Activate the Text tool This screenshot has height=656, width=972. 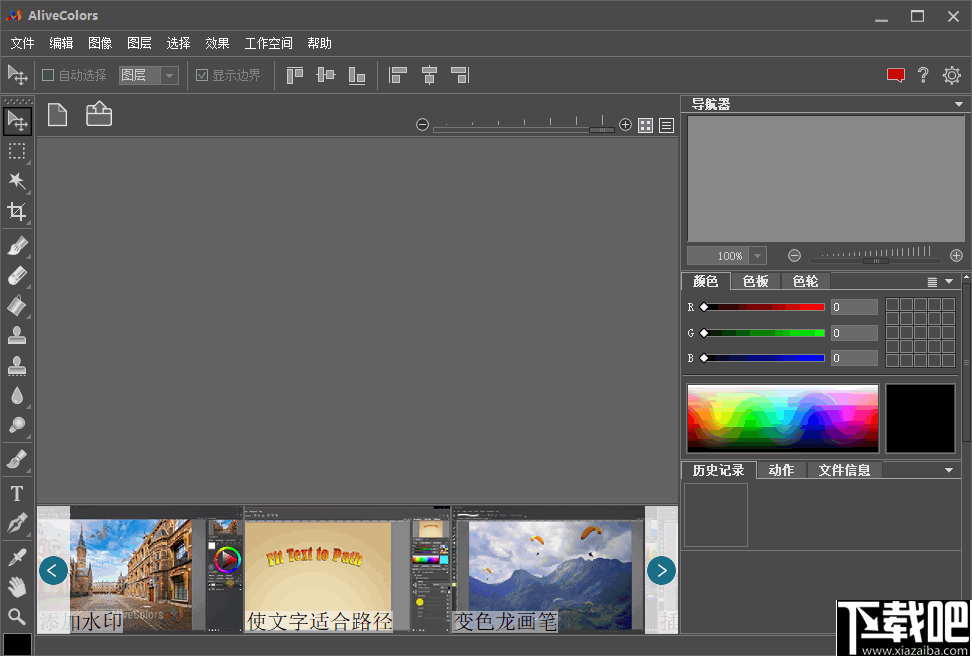tap(17, 491)
